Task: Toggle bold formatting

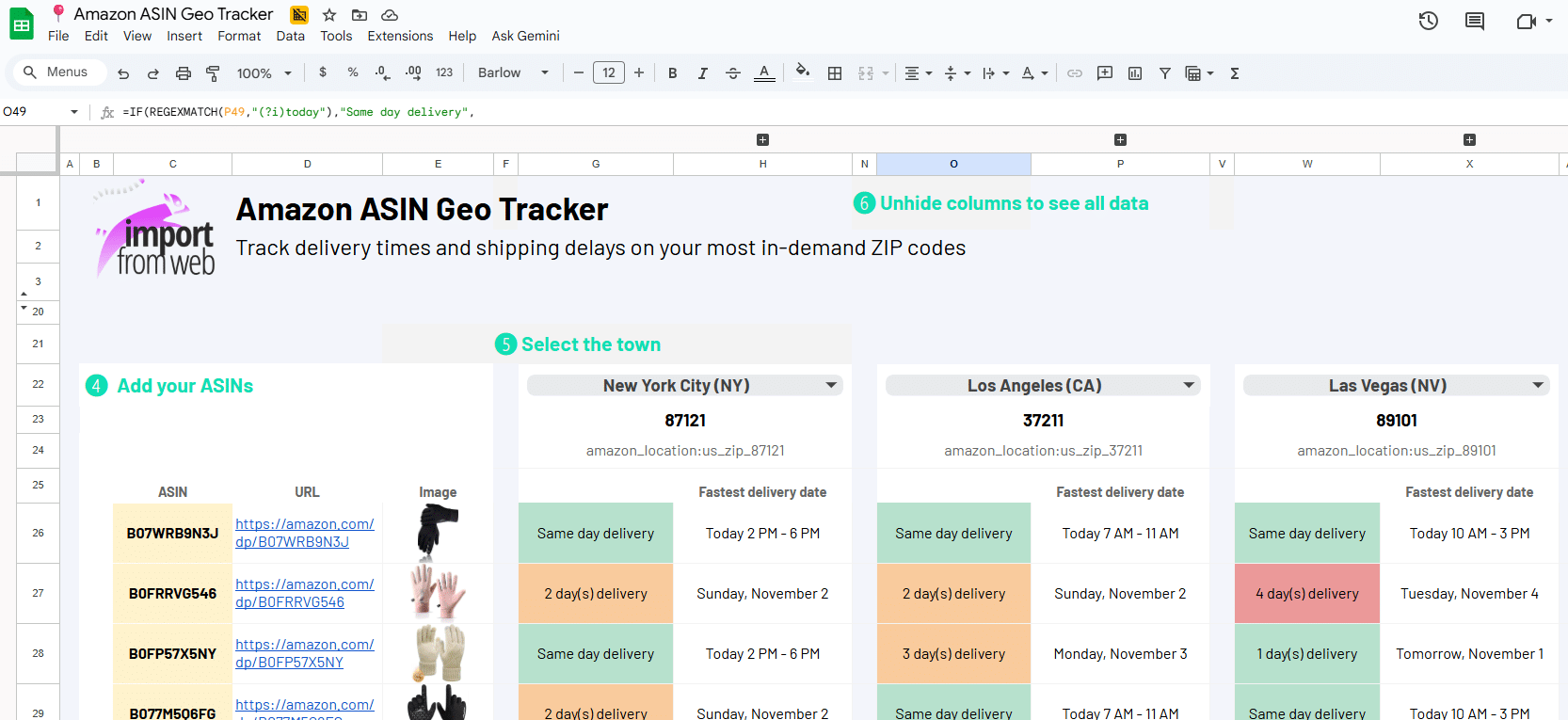Action: (673, 73)
